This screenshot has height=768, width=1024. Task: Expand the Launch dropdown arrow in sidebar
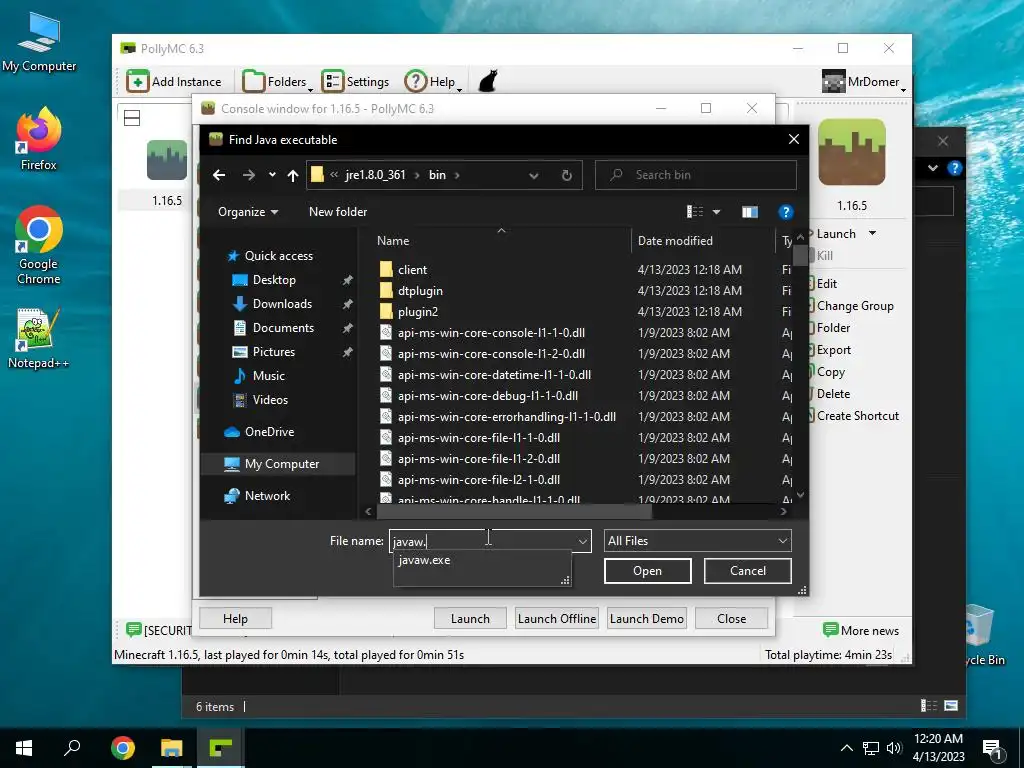pos(872,233)
